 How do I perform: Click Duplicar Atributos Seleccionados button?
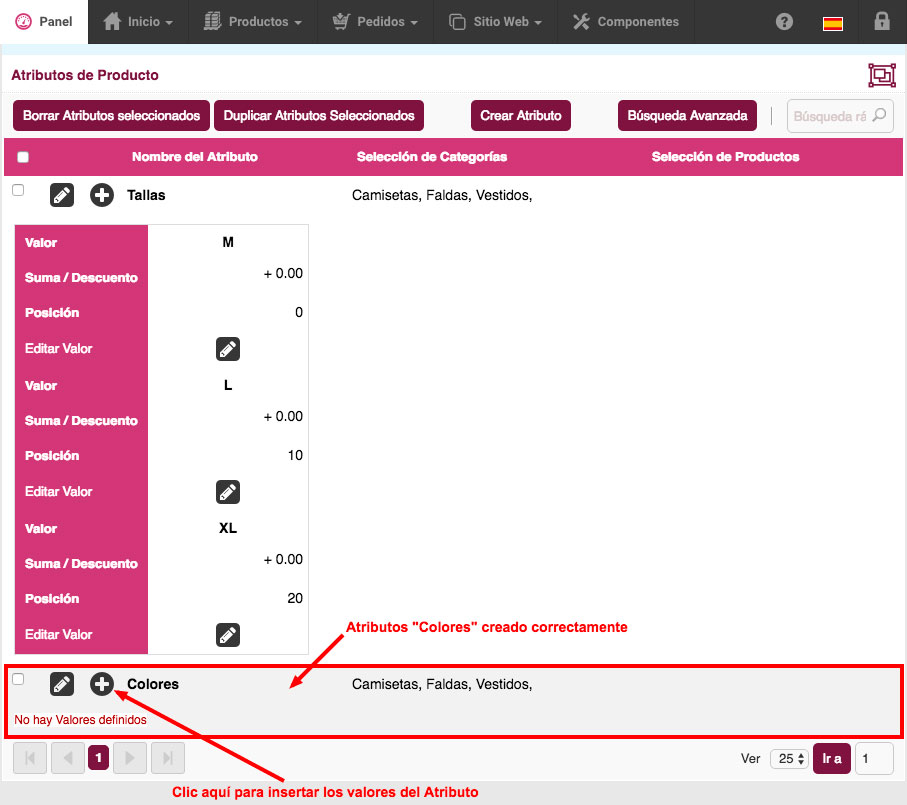(x=319, y=116)
